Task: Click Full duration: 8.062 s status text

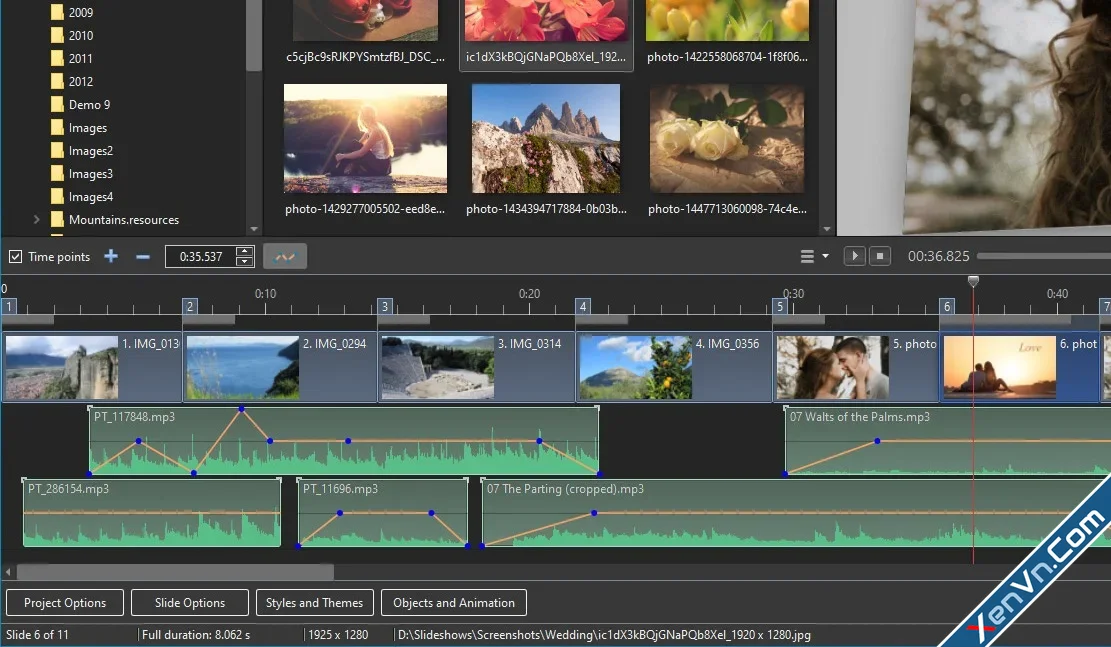Action: pyautogui.click(x=196, y=634)
